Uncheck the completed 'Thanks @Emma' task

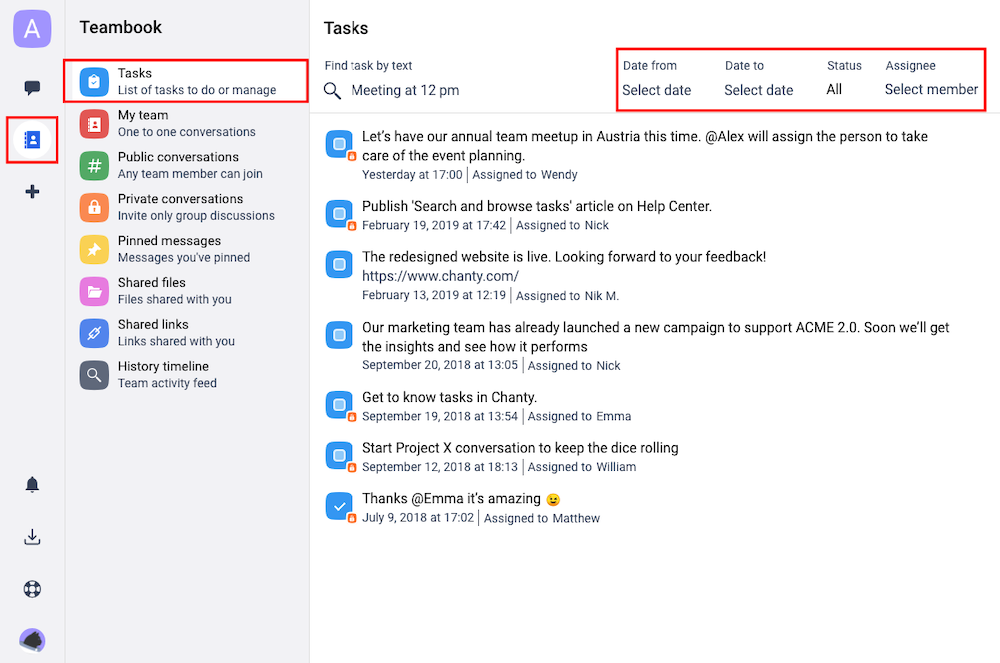coord(339,506)
